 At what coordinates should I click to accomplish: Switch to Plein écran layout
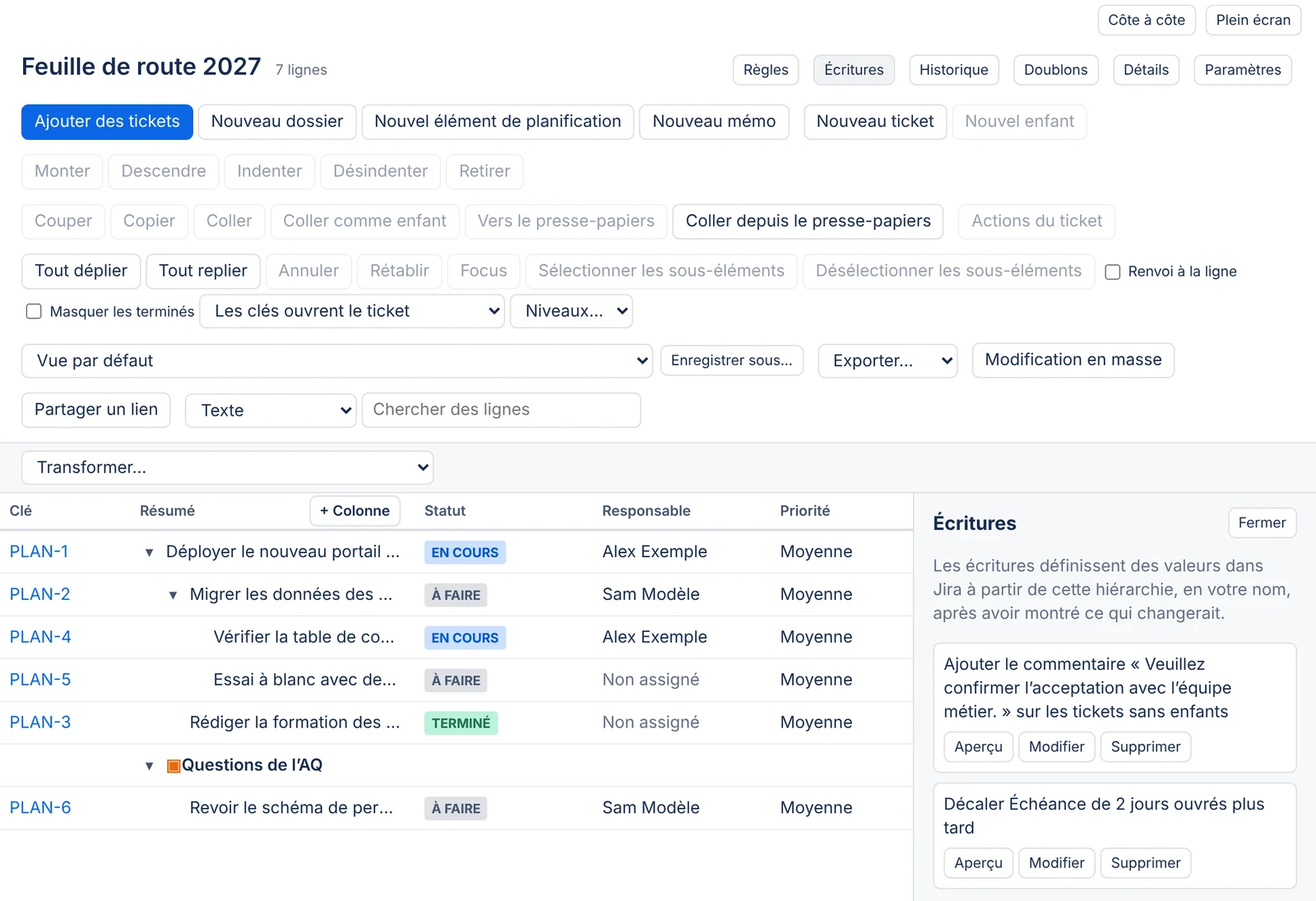point(1253,21)
